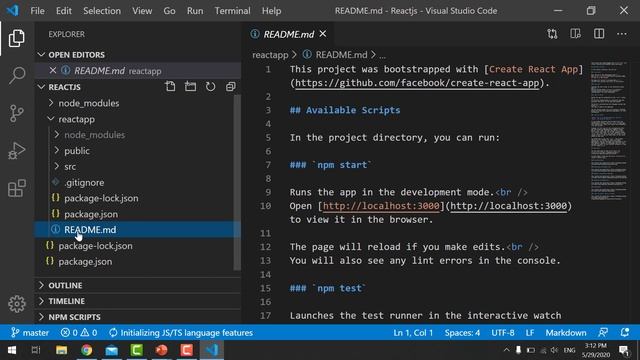Open Chrome from taskbar
This screenshot has width=640, height=360.
(87, 350)
